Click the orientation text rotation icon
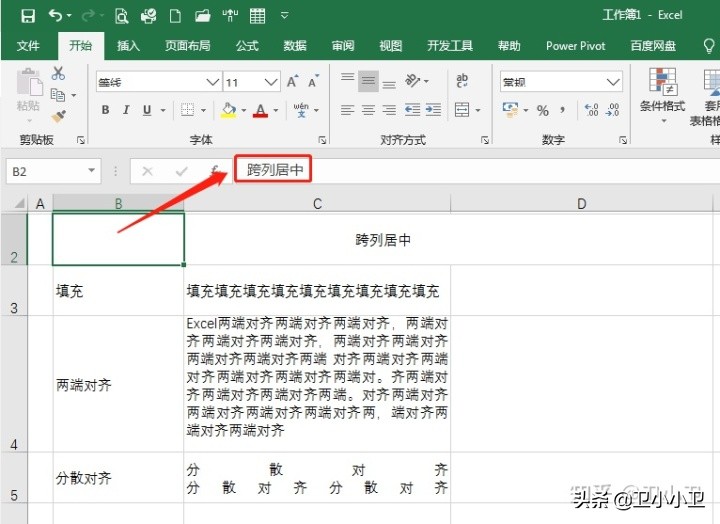 [412, 81]
